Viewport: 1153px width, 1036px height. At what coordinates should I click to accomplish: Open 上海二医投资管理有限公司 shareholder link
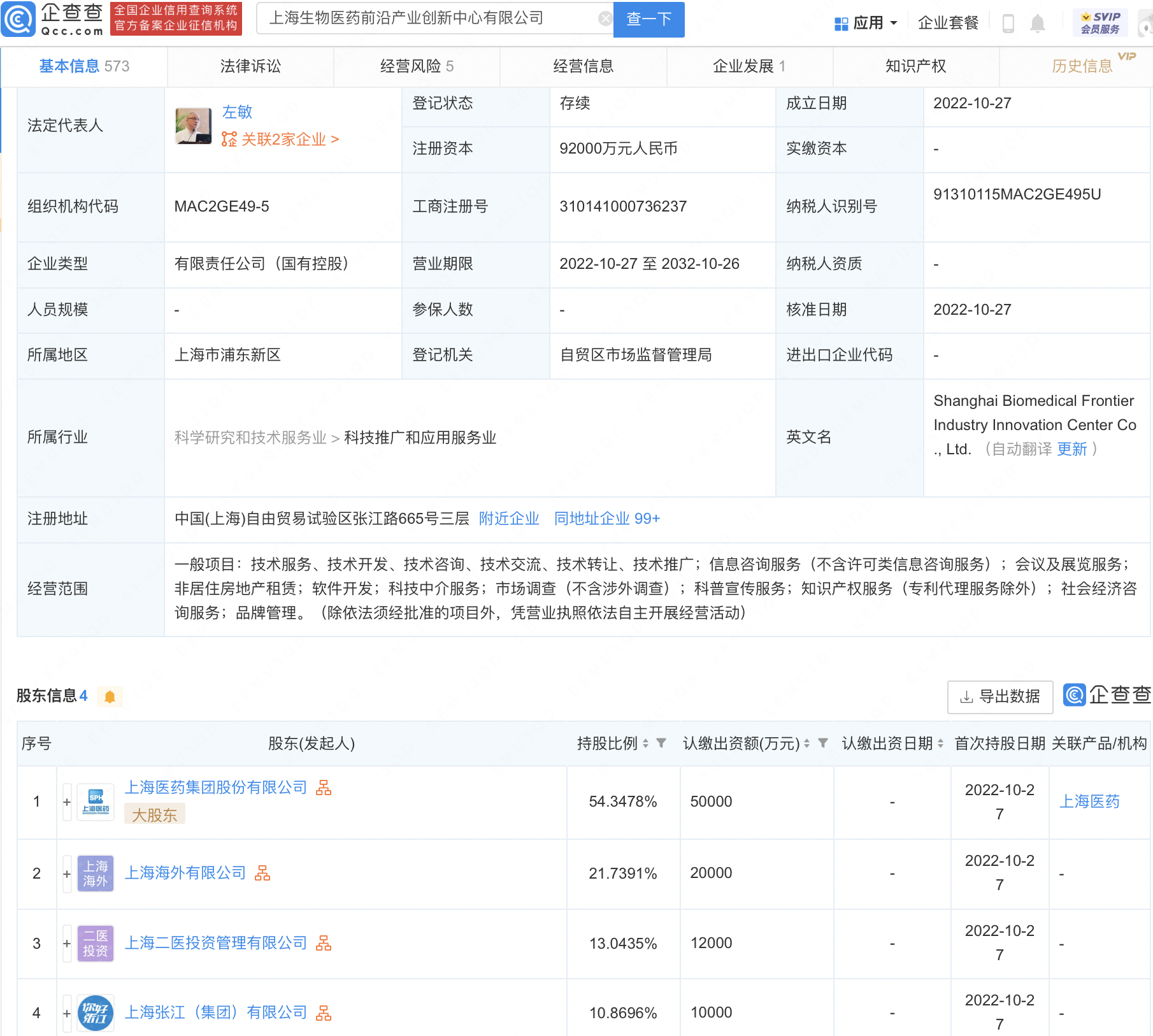[x=215, y=943]
